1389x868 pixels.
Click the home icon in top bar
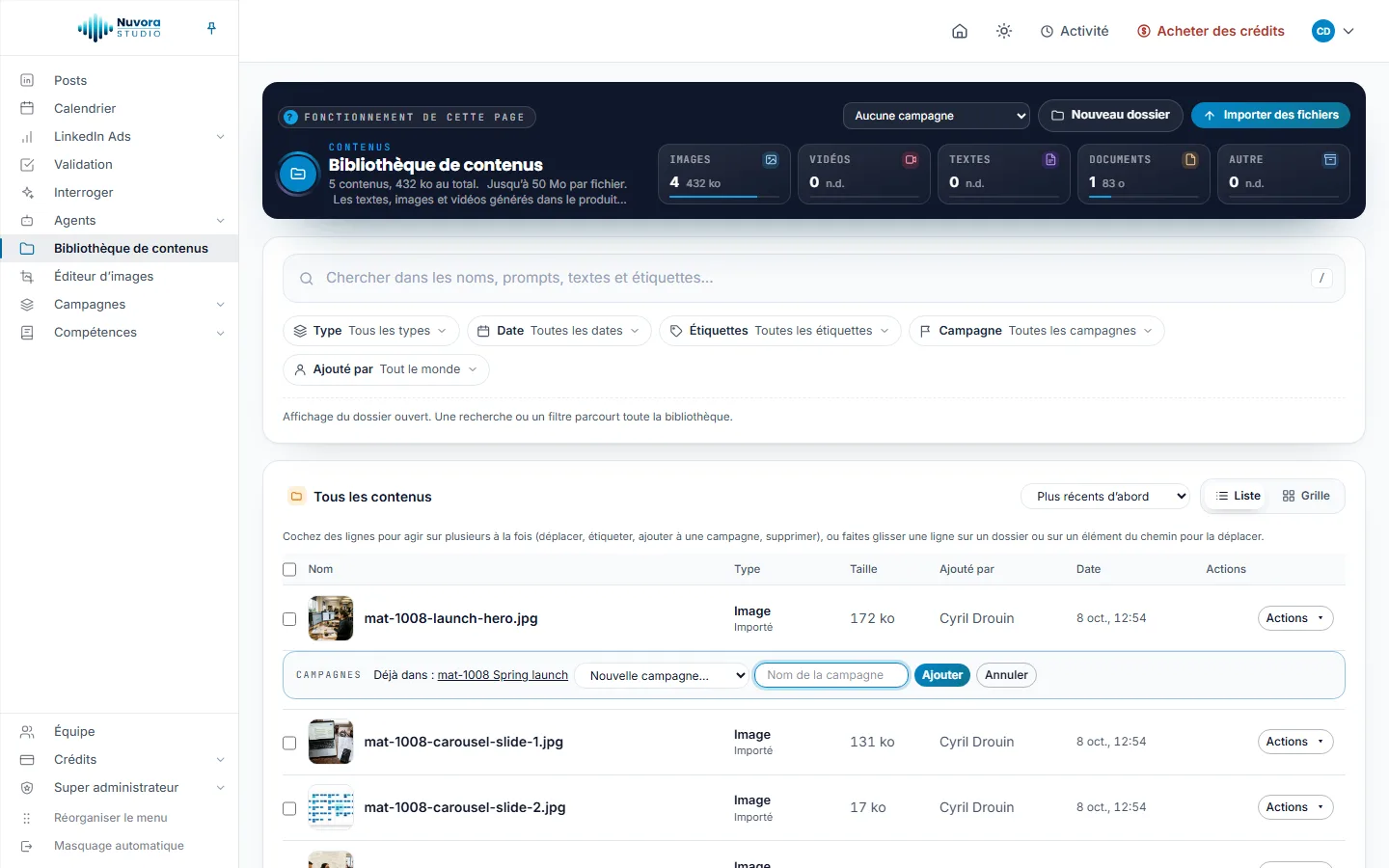pos(960,31)
